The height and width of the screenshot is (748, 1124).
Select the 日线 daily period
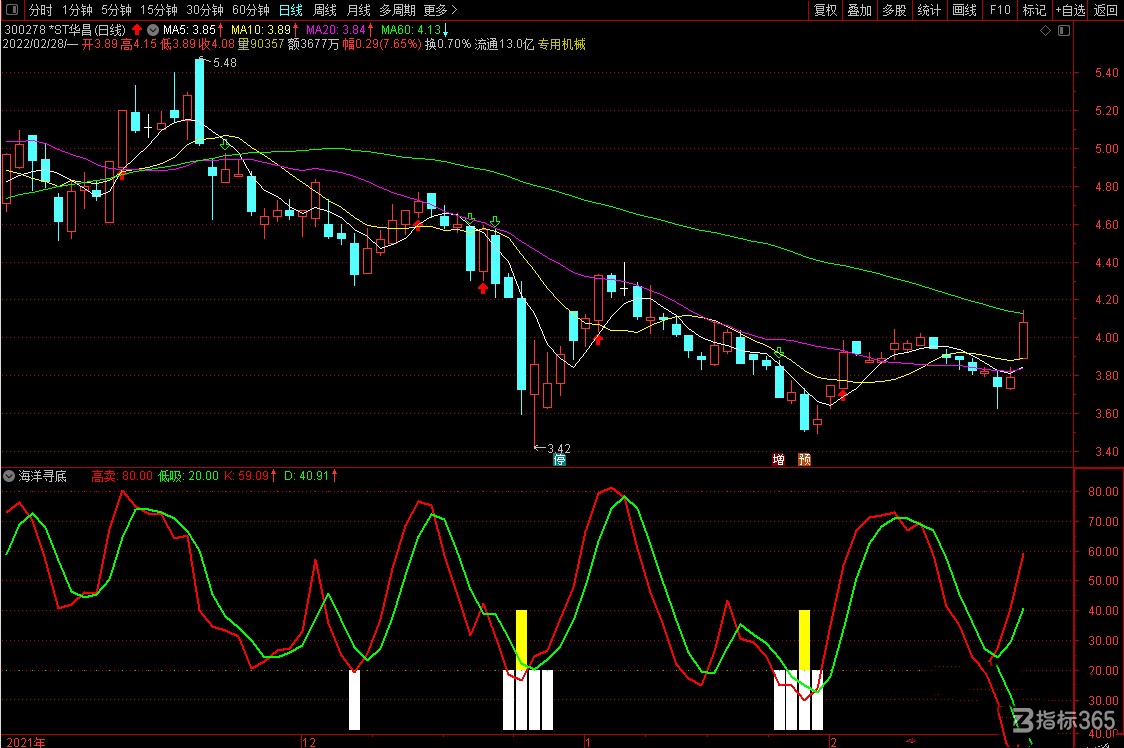pyautogui.click(x=290, y=10)
